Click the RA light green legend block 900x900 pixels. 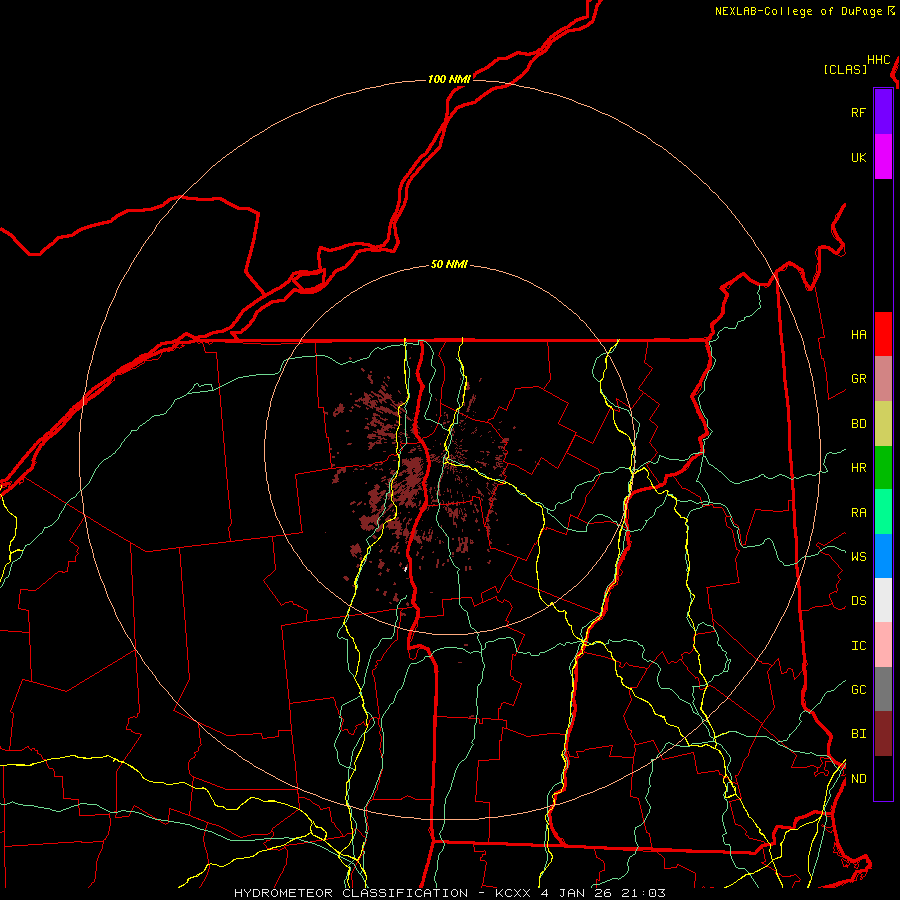[x=883, y=512]
